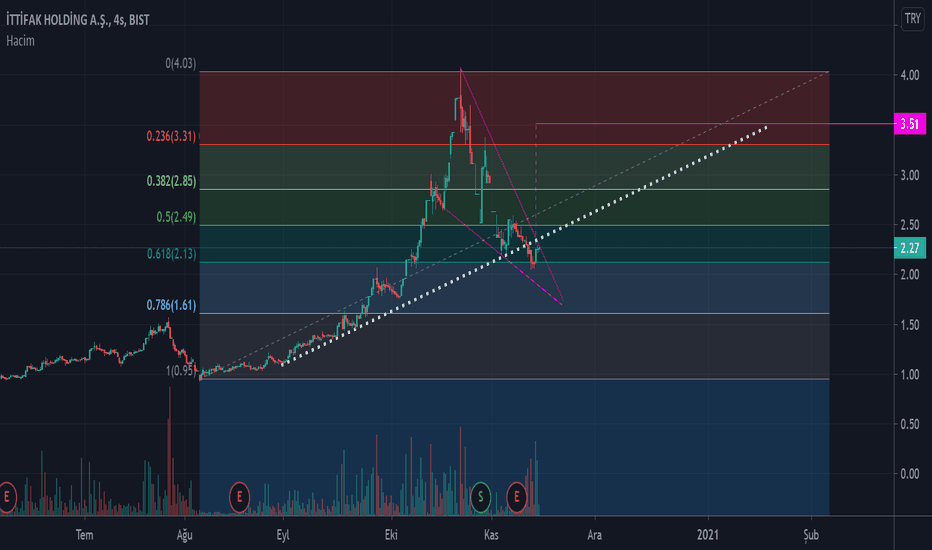Click the Tem month label on time axis
This screenshot has width=932, height=550.
[x=84, y=535]
